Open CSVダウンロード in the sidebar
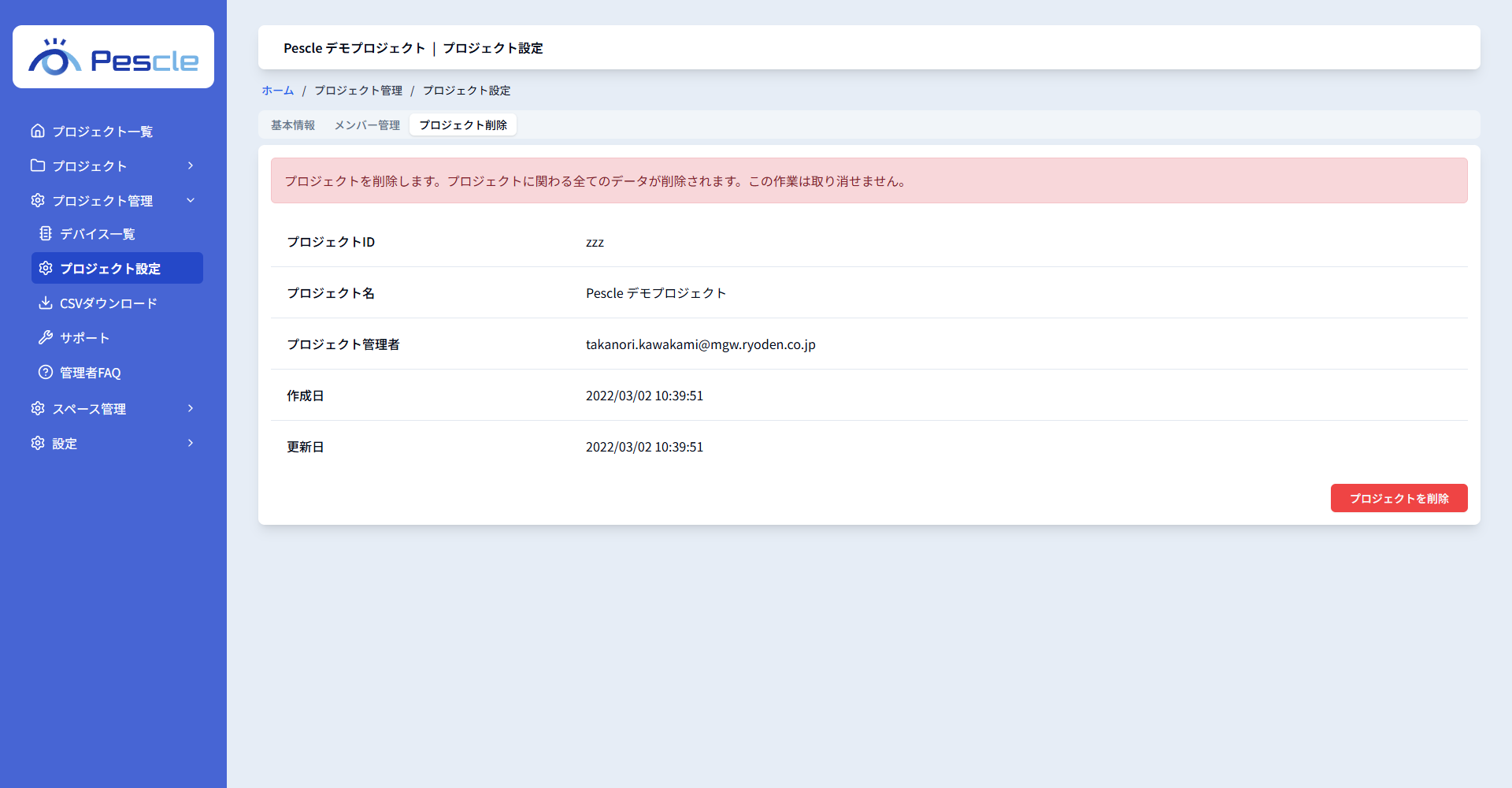The height and width of the screenshot is (788, 1512). click(x=117, y=303)
